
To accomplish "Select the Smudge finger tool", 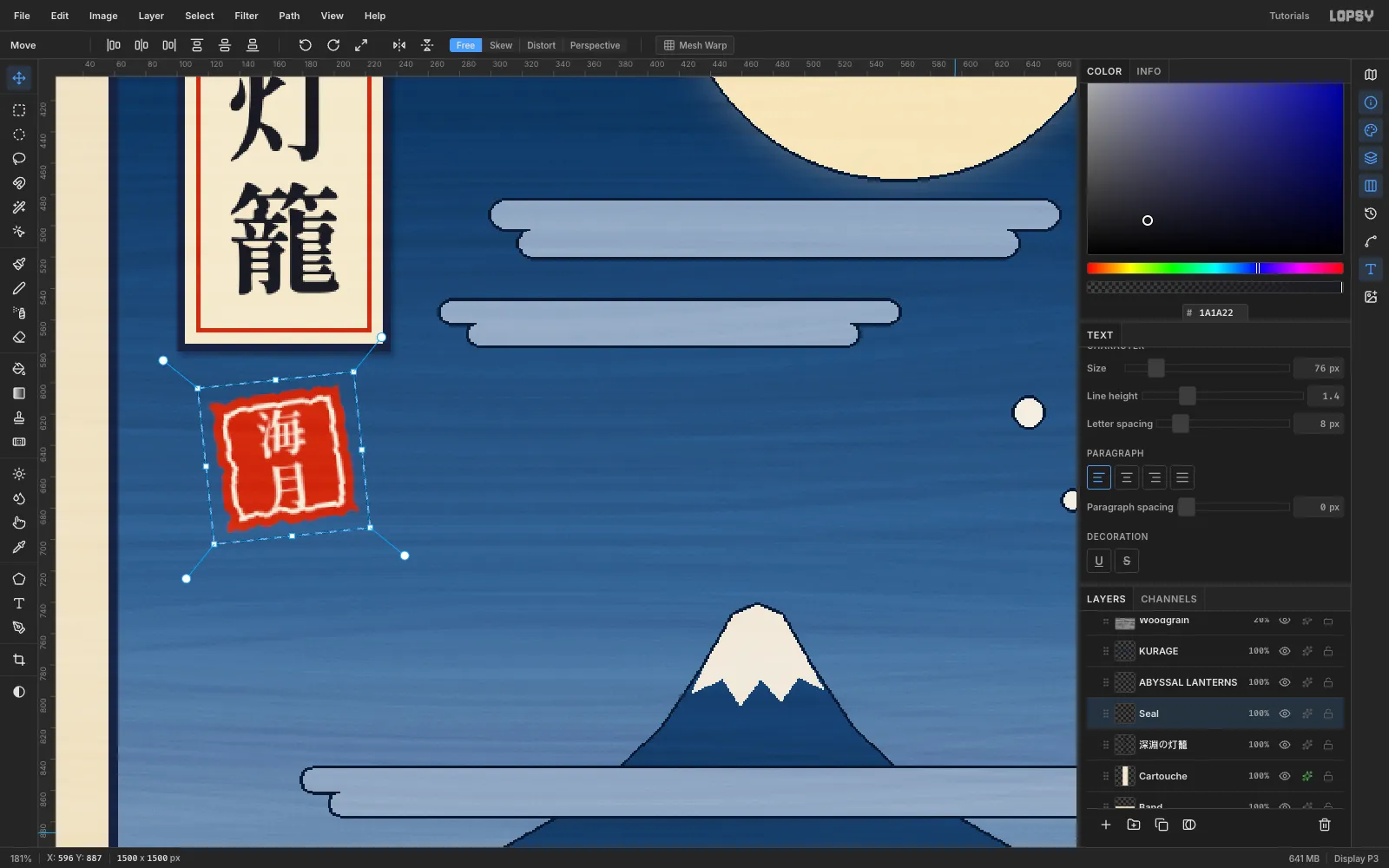I will 19,523.
